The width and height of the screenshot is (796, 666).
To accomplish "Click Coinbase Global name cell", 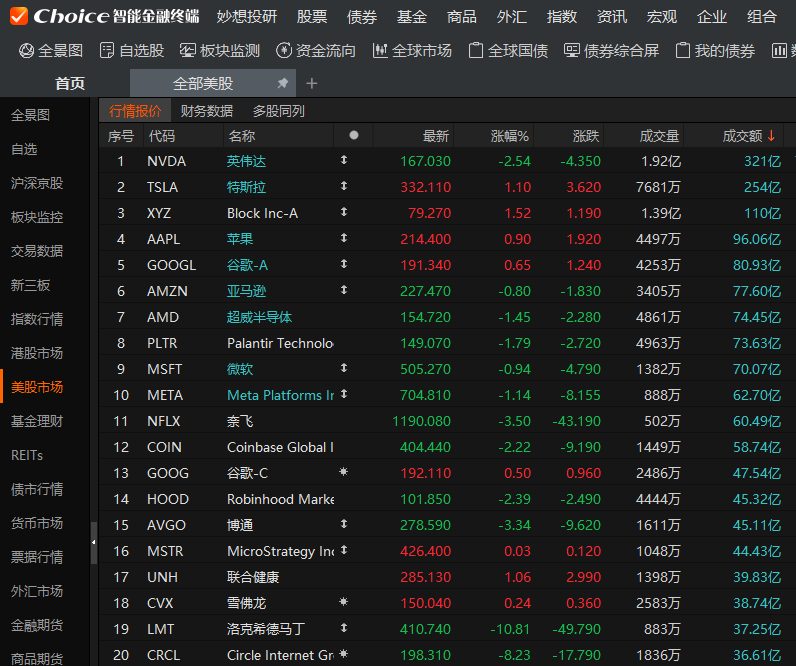I will (x=280, y=447).
